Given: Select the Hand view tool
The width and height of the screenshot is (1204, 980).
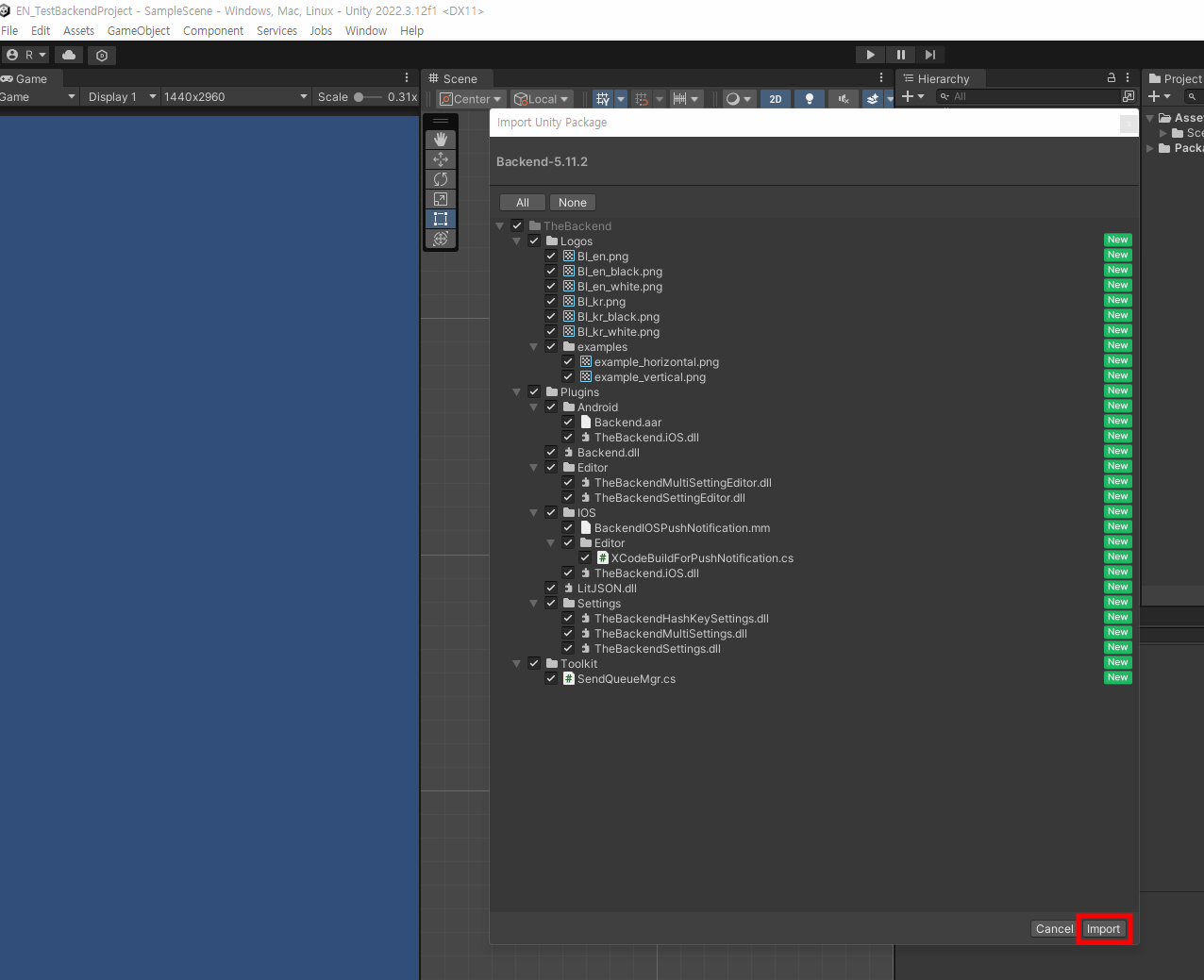Looking at the screenshot, I should click(x=441, y=140).
